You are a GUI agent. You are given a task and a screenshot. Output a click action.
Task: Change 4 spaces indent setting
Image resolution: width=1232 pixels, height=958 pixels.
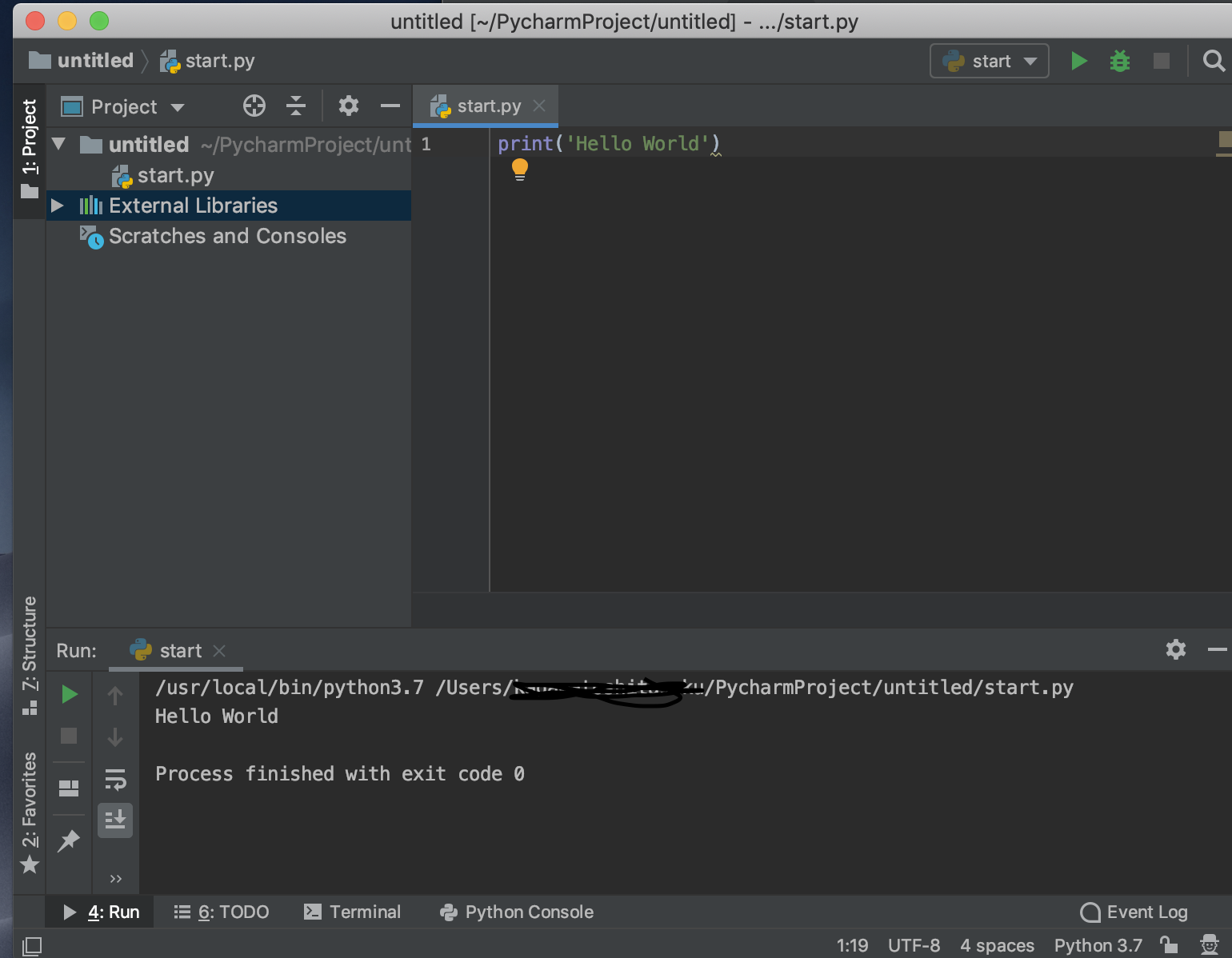[997, 945]
